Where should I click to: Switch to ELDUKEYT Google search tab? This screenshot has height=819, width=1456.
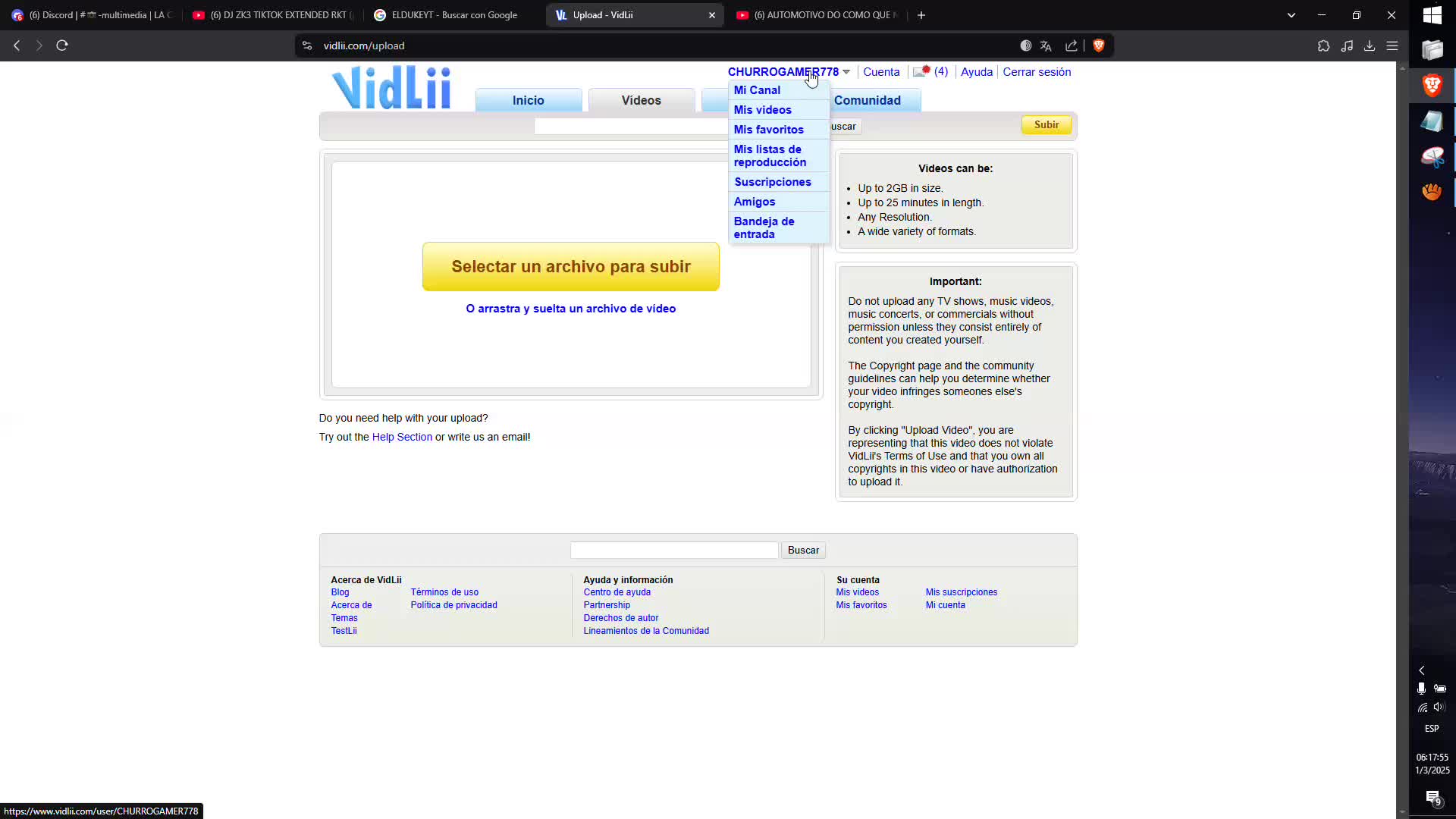tap(453, 15)
